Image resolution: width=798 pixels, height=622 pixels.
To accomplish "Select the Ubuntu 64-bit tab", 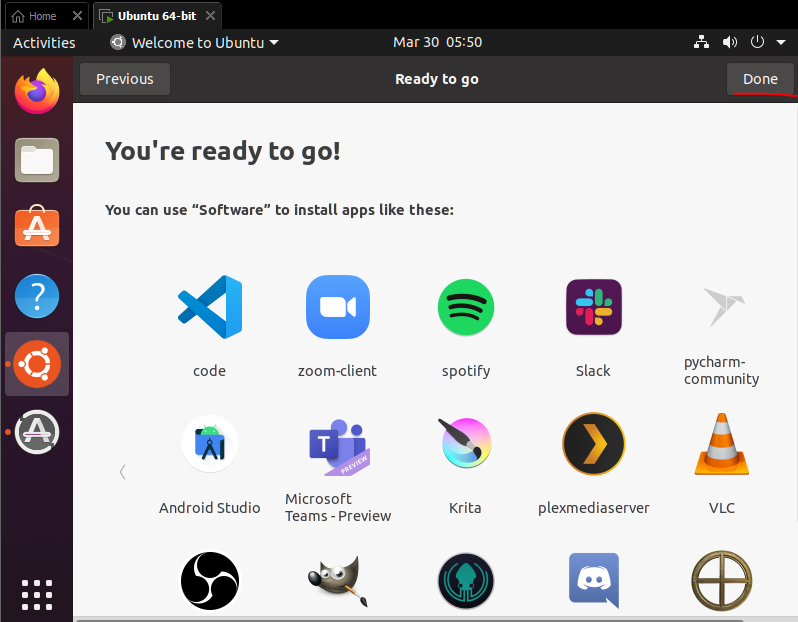I will coord(157,16).
